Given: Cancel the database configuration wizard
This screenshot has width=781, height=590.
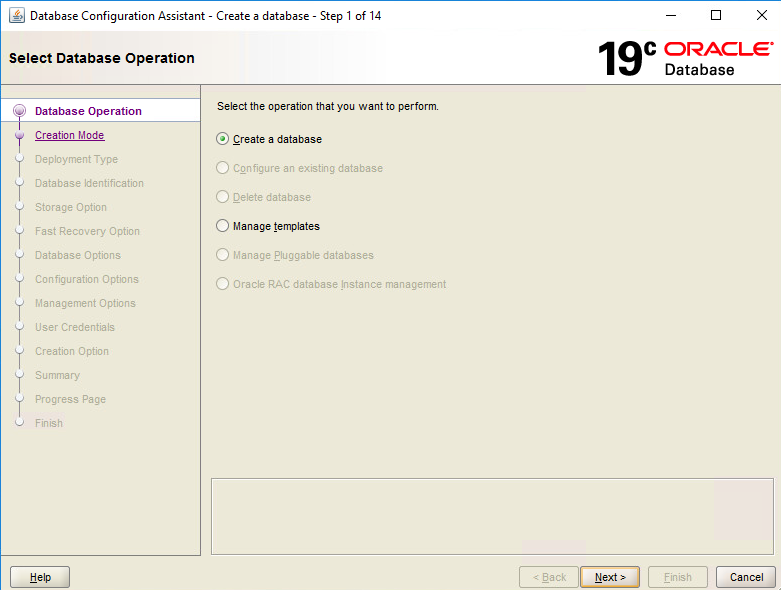Looking at the screenshot, I should tap(746, 577).
